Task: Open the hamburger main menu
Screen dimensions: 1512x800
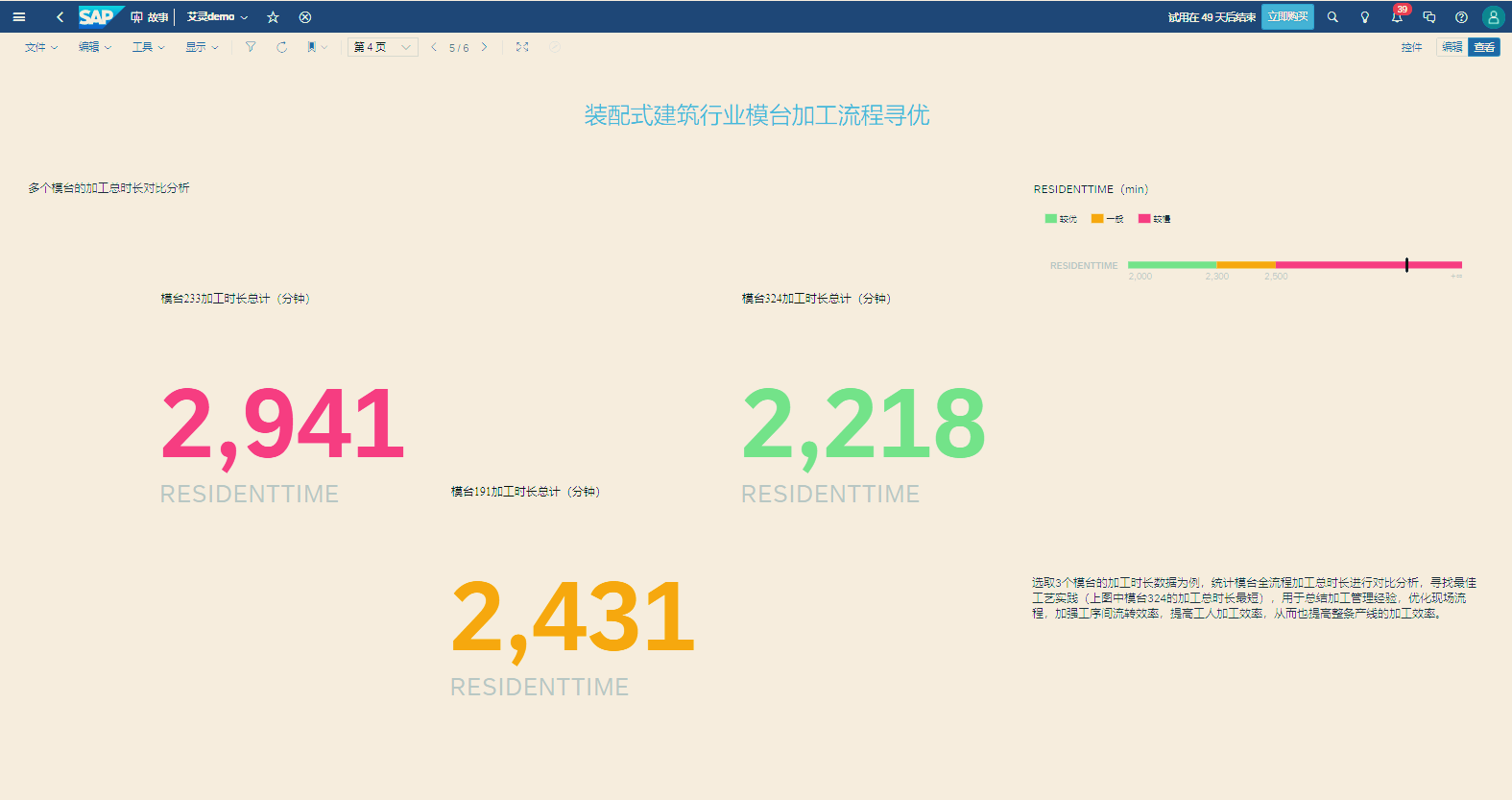Action: tap(18, 17)
